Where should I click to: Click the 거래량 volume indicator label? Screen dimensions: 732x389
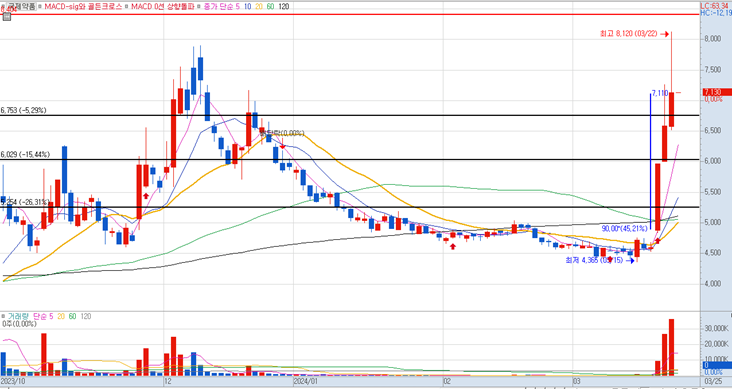(18, 316)
